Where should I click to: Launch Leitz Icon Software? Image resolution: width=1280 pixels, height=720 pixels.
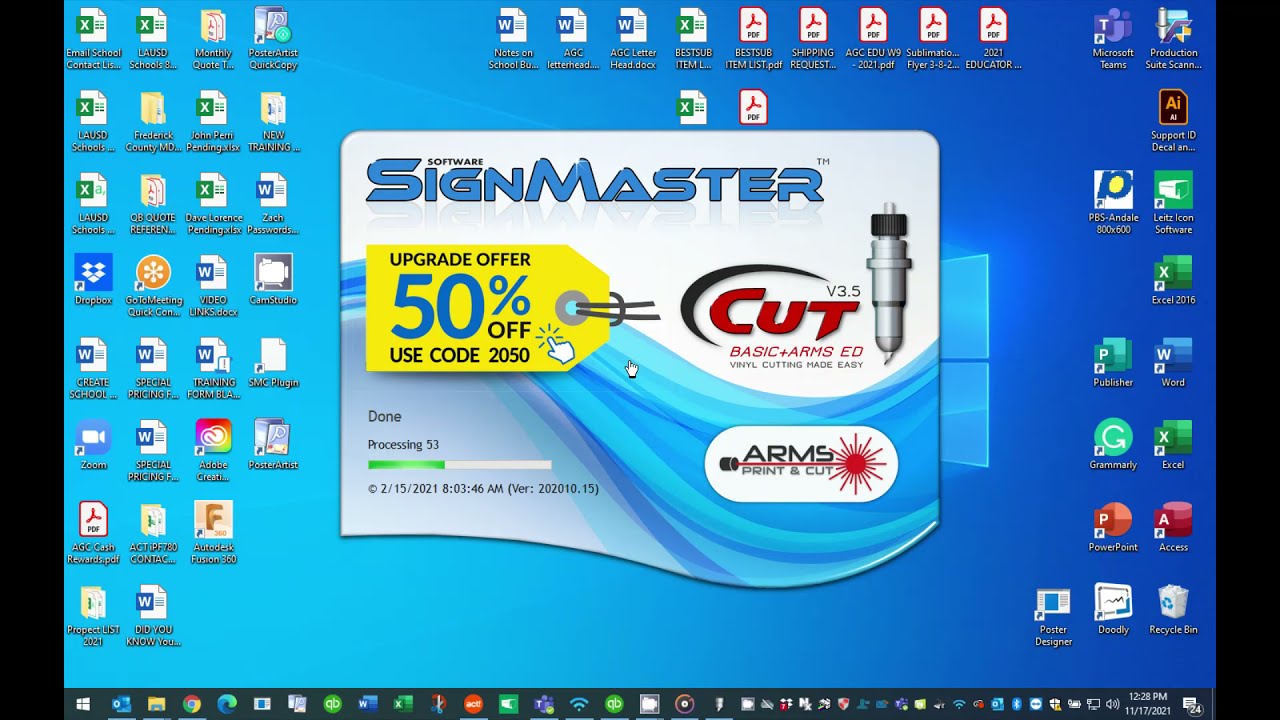tap(1173, 205)
